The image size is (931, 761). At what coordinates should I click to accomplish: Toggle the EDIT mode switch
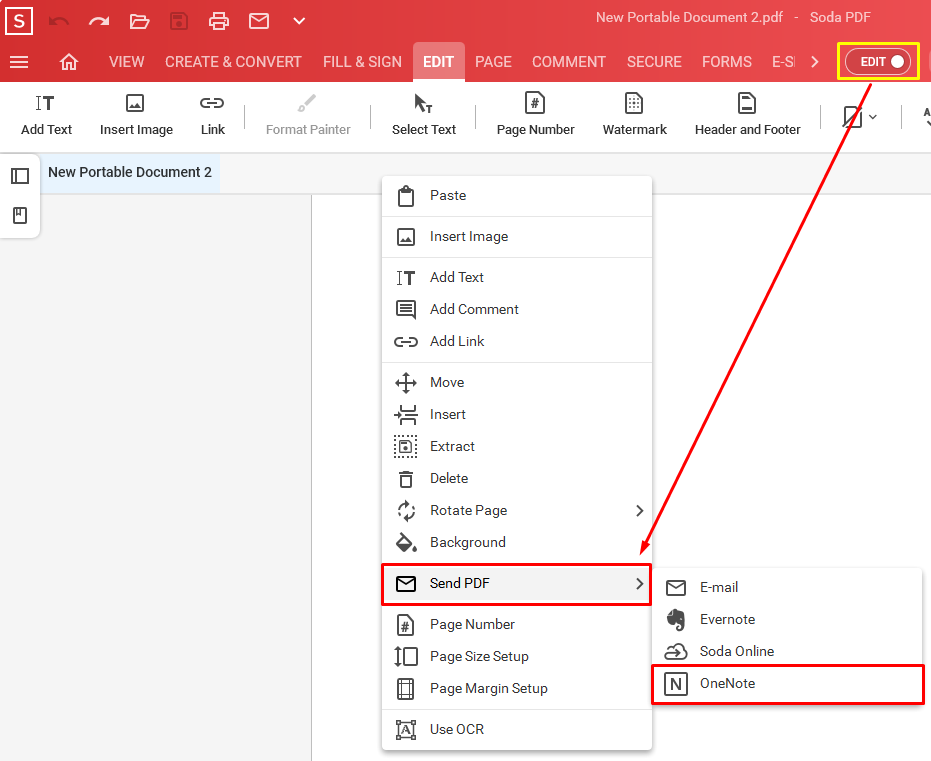pos(878,62)
